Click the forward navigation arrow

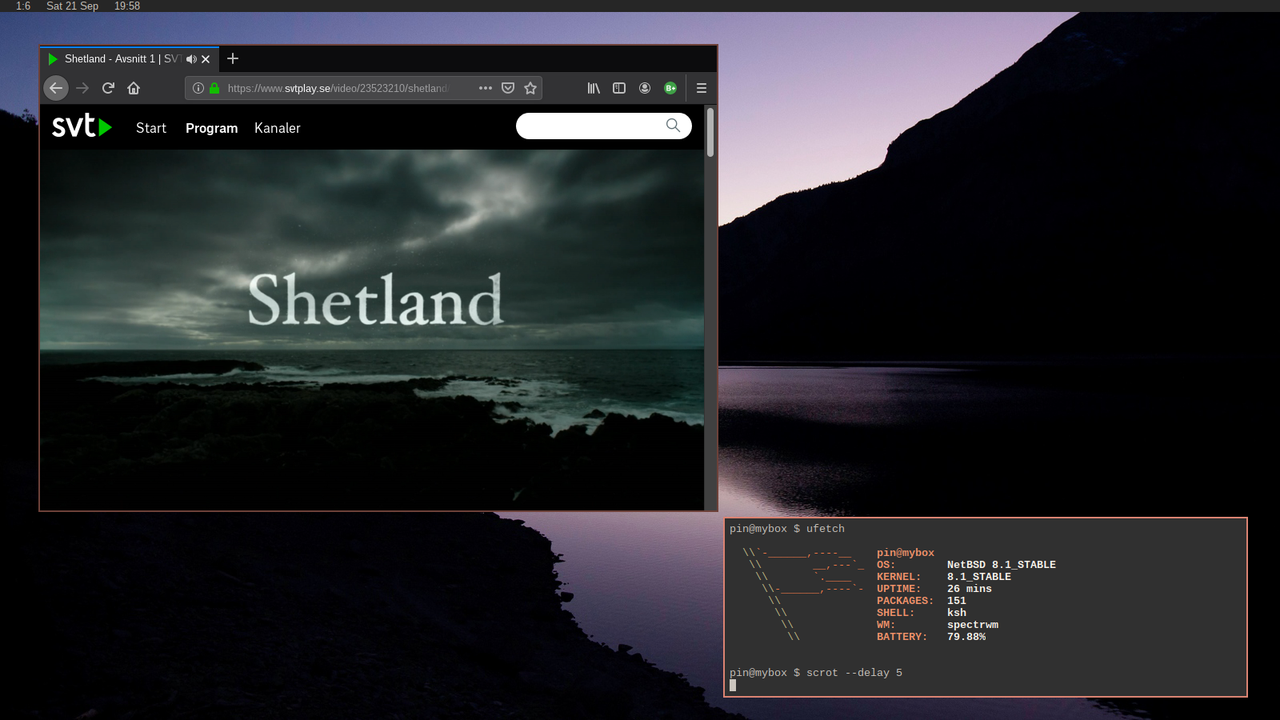[83, 88]
